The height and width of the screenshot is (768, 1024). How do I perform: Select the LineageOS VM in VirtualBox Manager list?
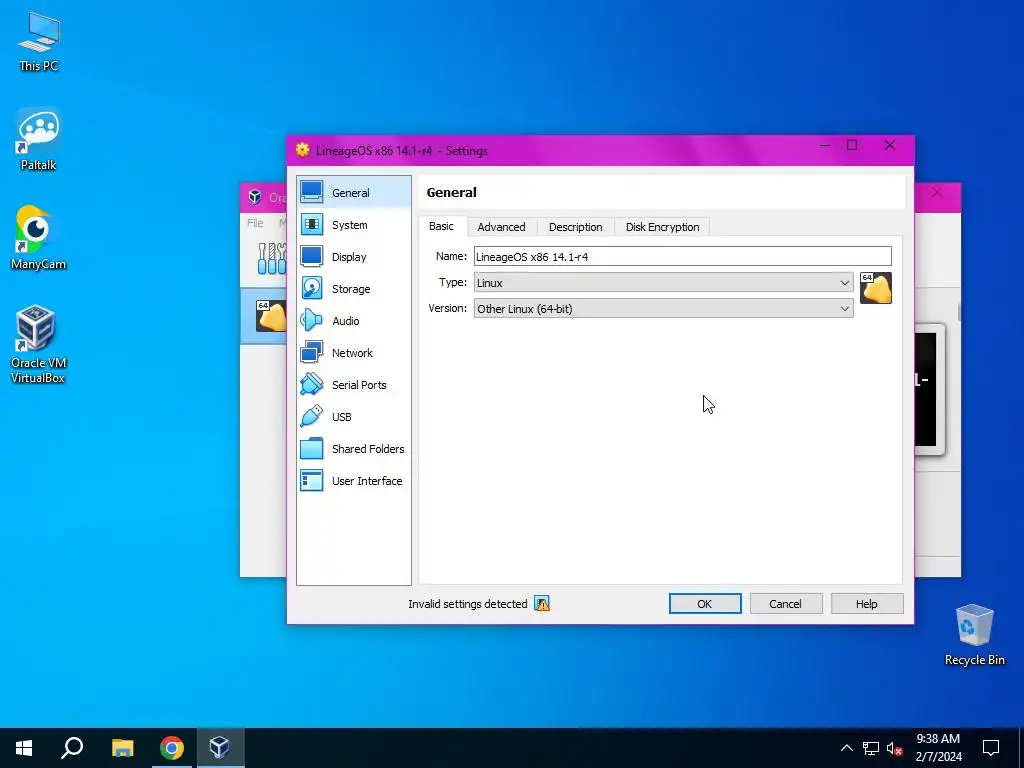pos(264,316)
